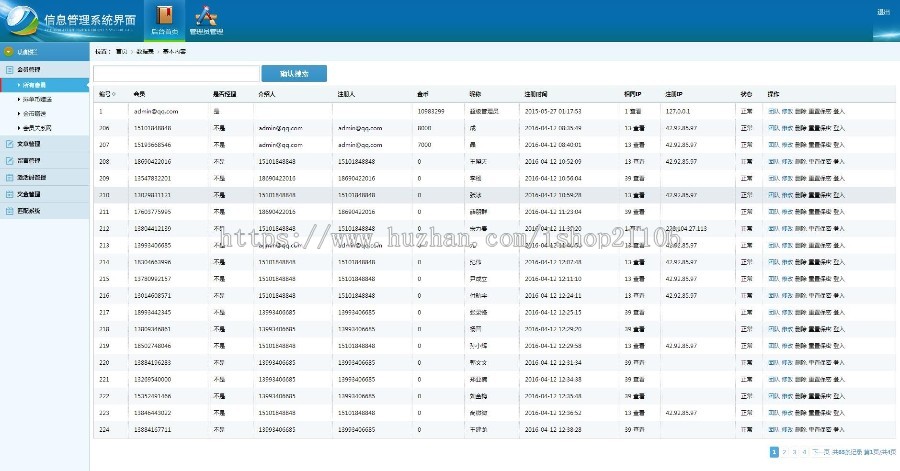Click the 奖金管理 calendar icon in sidebar

tap(9, 194)
